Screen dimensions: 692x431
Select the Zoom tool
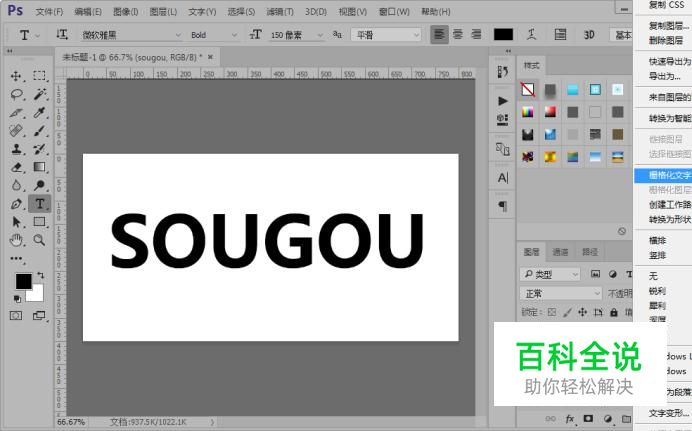pyautogui.click(x=39, y=240)
